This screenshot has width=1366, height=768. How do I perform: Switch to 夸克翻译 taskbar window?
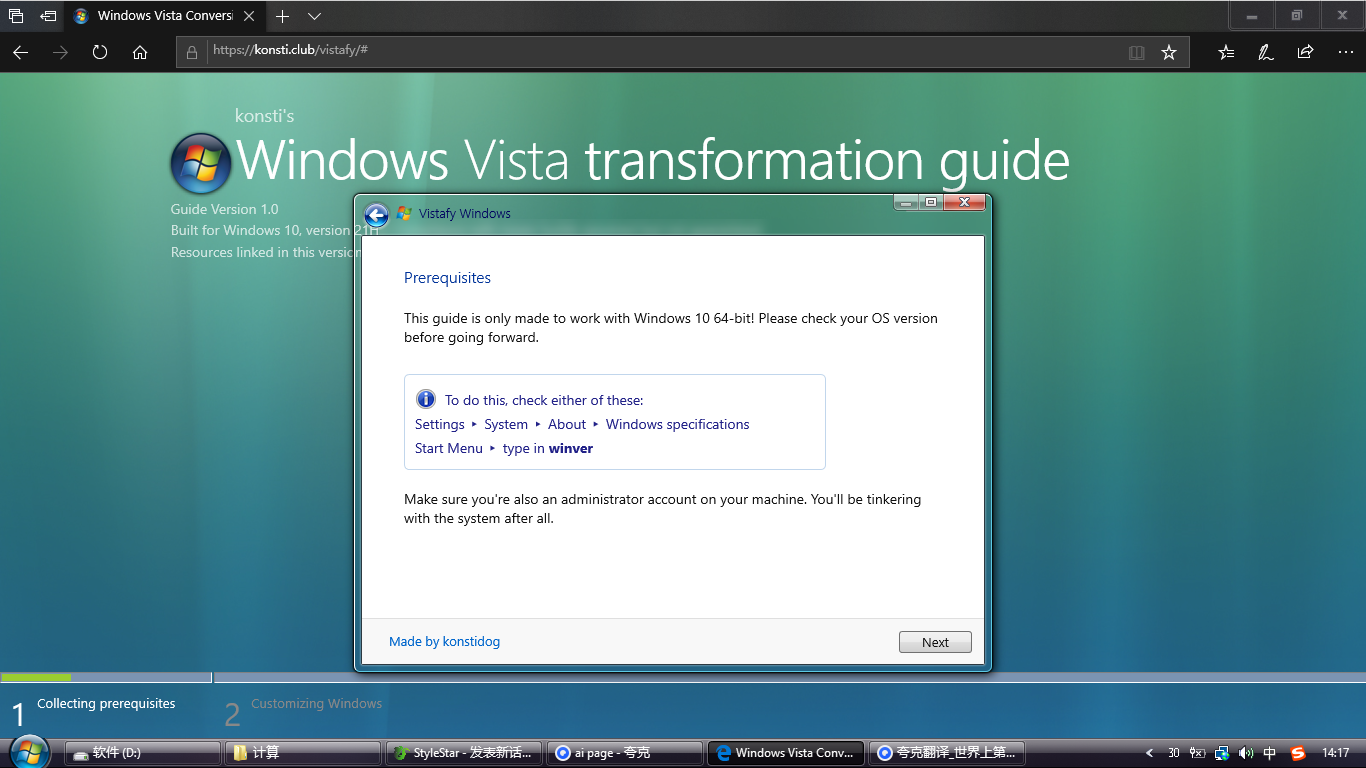click(947, 753)
